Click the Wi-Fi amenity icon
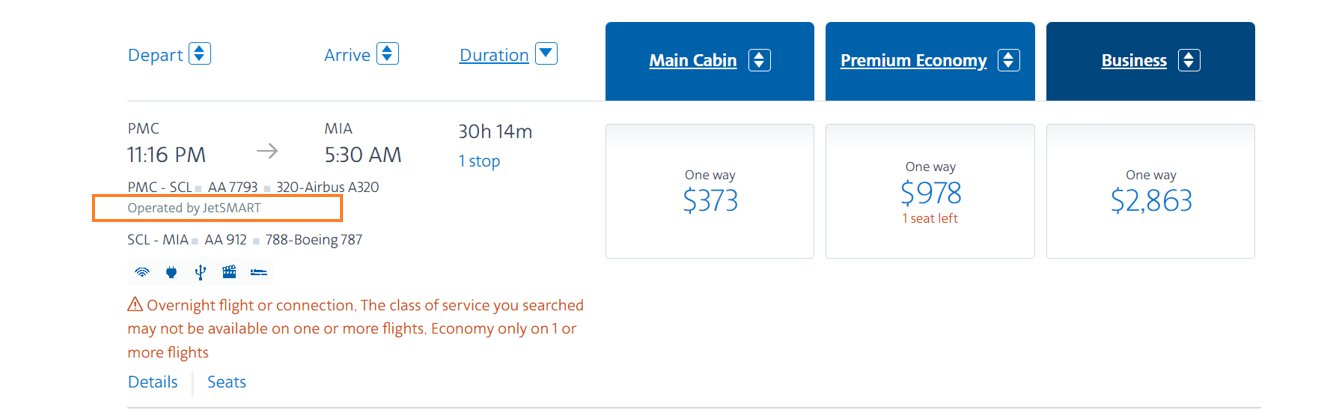The height and width of the screenshot is (409, 1324). click(x=141, y=272)
